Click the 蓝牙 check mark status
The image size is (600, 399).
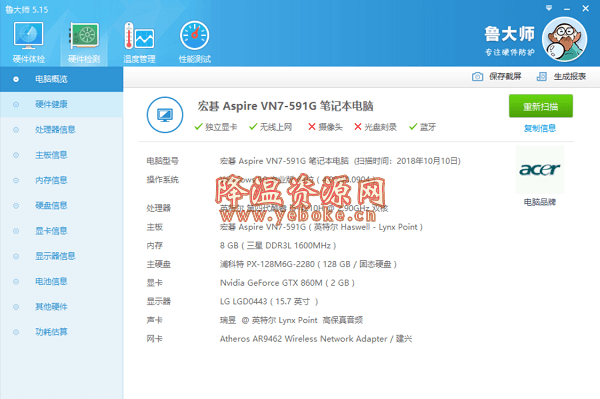pyautogui.click(x=422, y=127)
